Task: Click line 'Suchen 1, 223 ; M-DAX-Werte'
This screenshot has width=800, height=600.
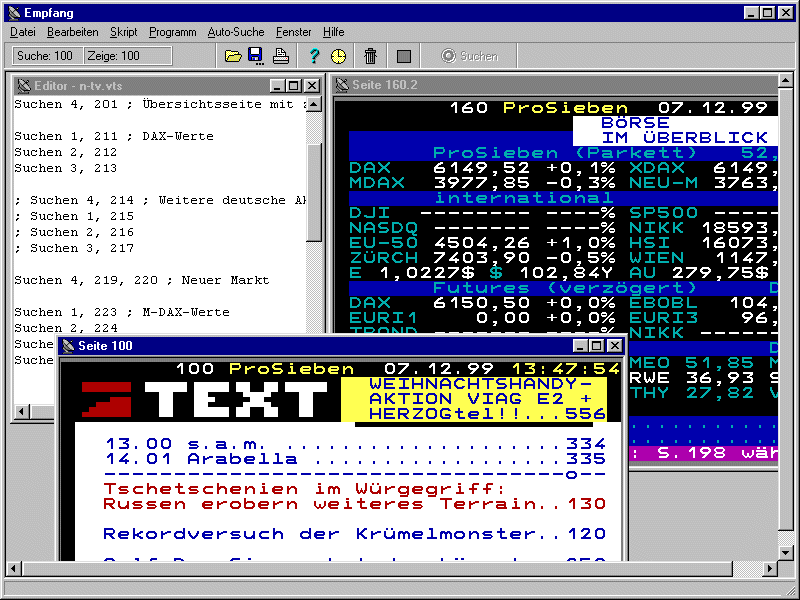Action: pos(121,312)
